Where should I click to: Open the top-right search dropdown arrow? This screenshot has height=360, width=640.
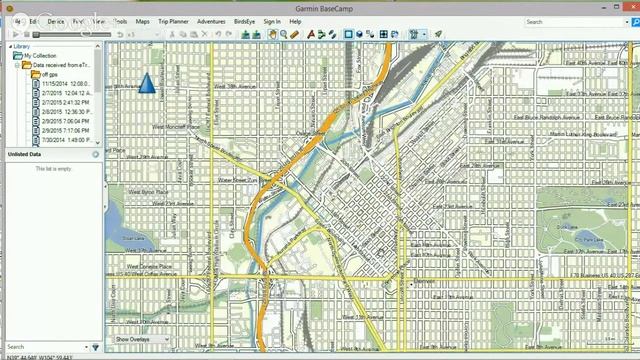[627, 22]
